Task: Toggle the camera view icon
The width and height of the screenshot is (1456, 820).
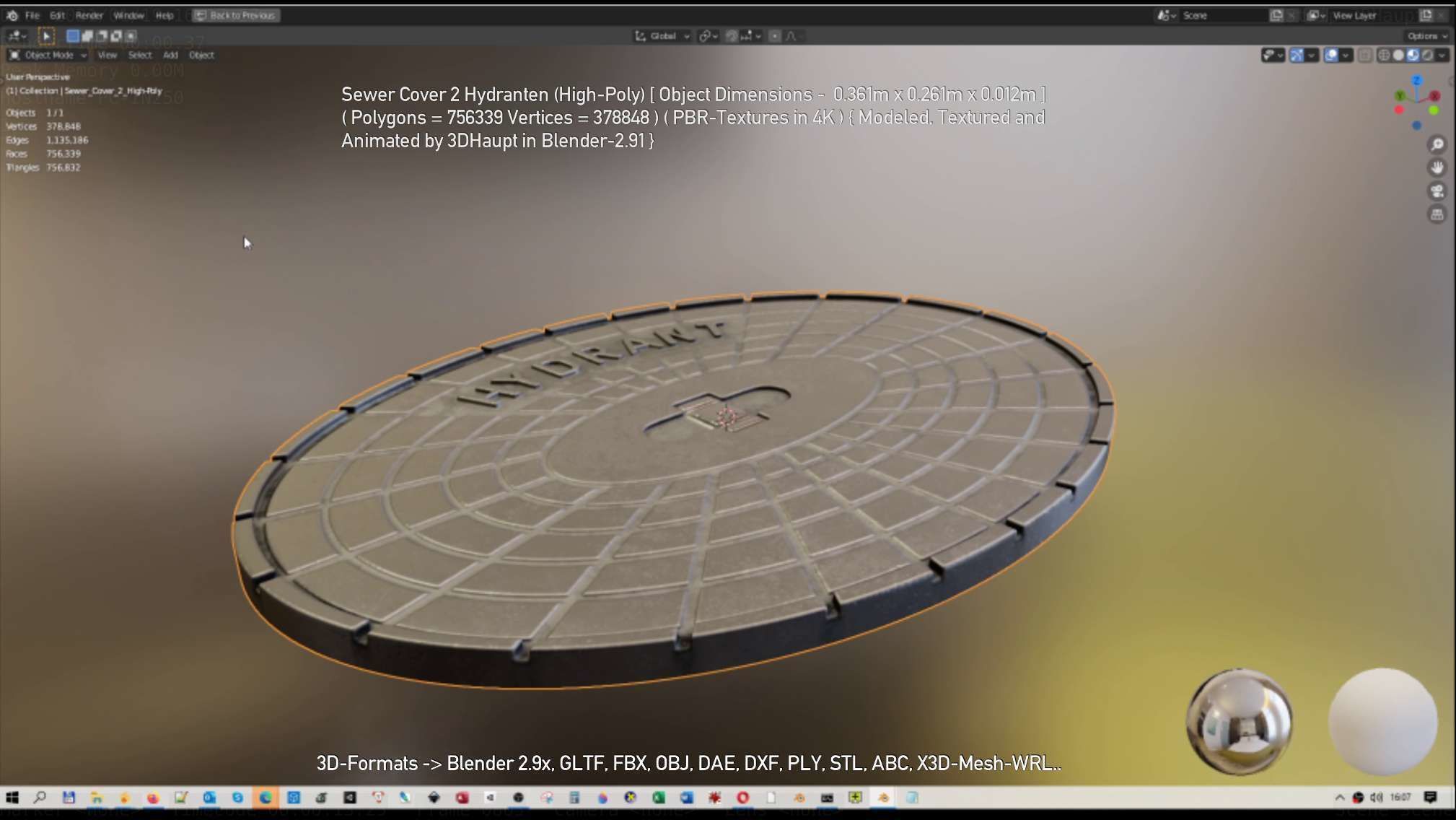Action: point(1437,191)
